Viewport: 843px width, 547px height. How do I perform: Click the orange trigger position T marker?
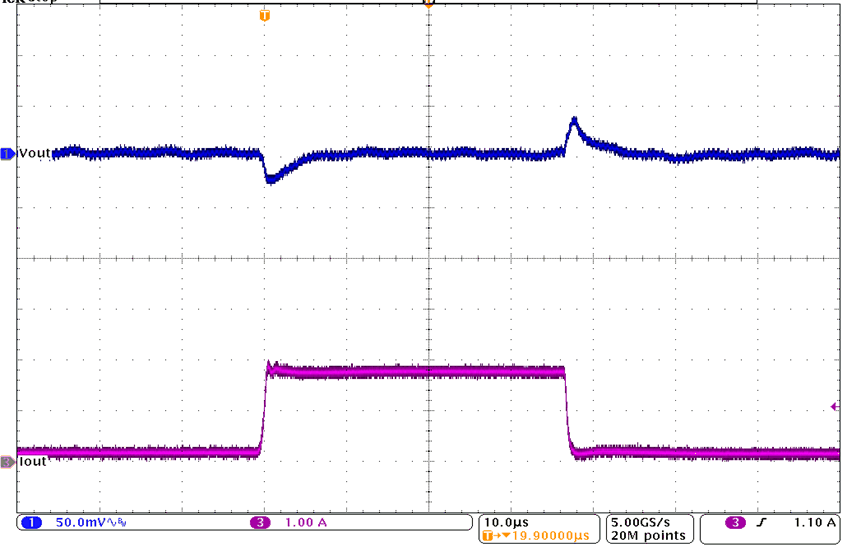tap(264, 16)
